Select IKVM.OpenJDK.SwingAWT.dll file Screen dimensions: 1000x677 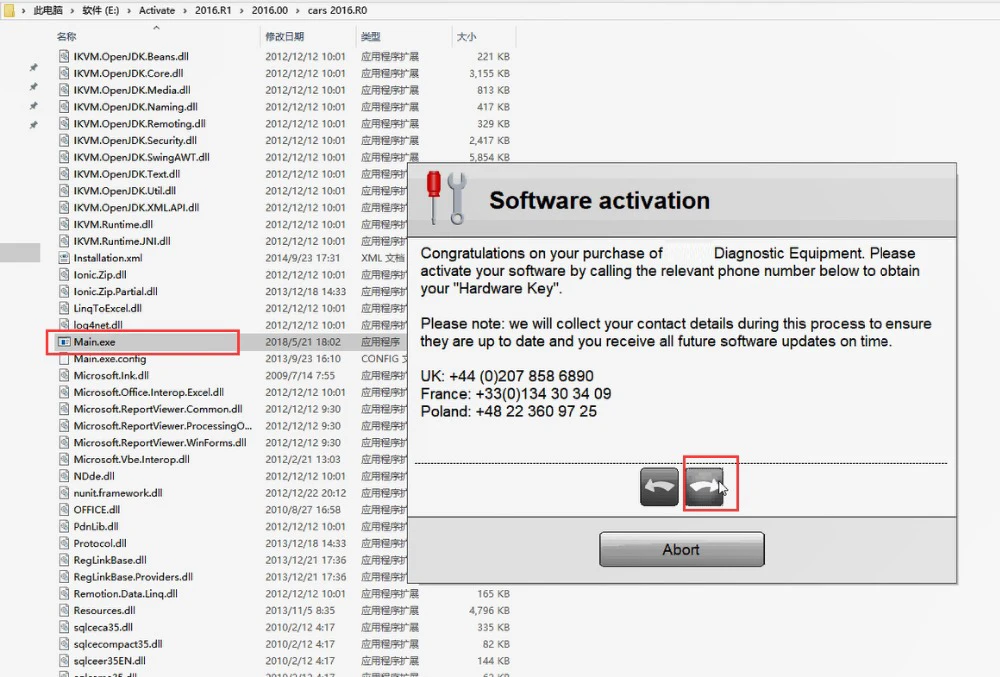point(141,157)
